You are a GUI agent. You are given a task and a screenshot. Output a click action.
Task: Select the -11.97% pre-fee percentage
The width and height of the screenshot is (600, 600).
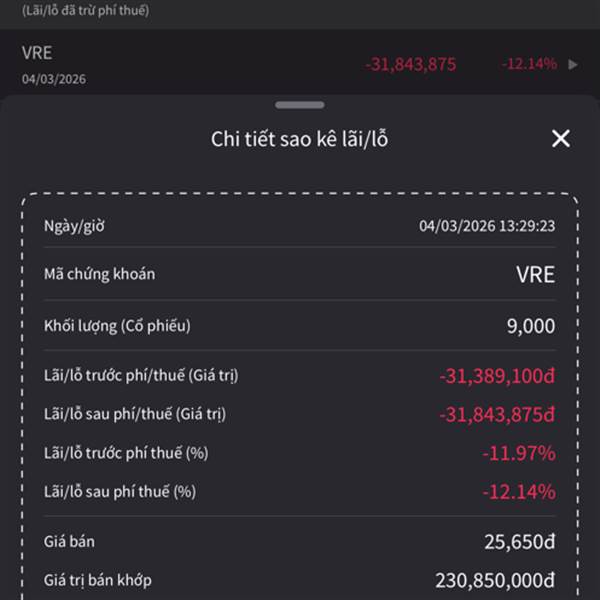click(519, 453)
